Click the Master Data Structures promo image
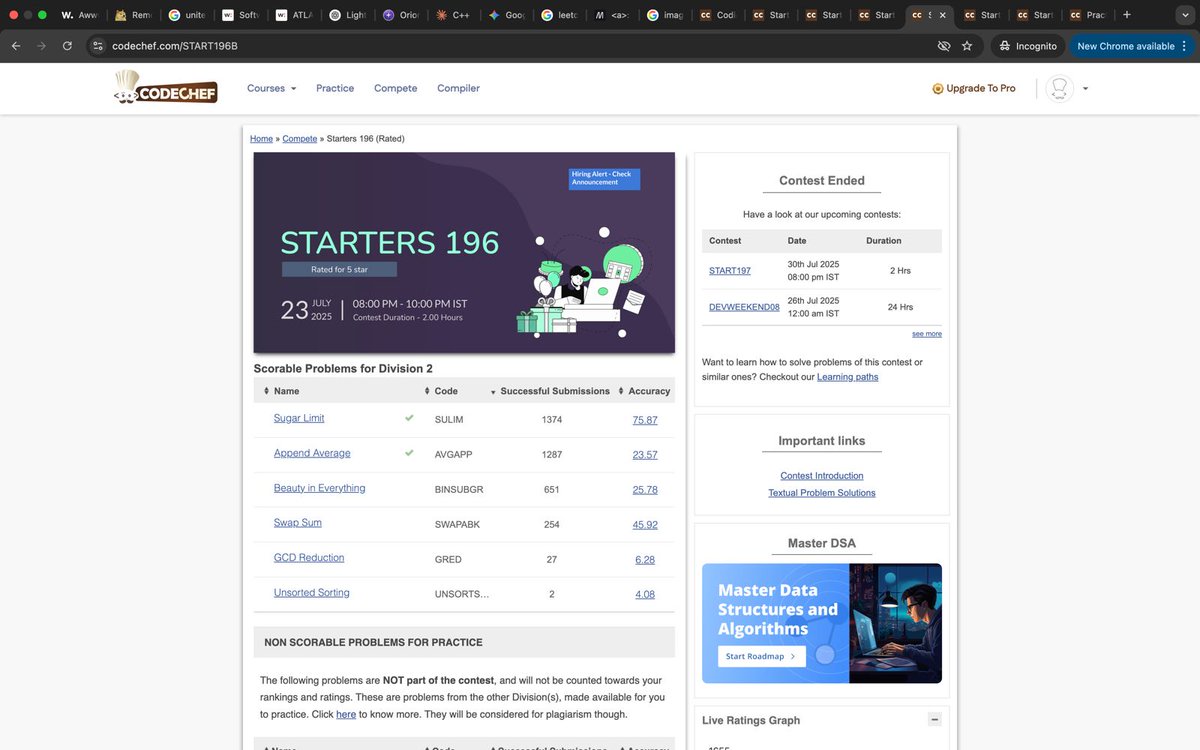Screen dimensions: 1200x750 [x=822, y=623]
